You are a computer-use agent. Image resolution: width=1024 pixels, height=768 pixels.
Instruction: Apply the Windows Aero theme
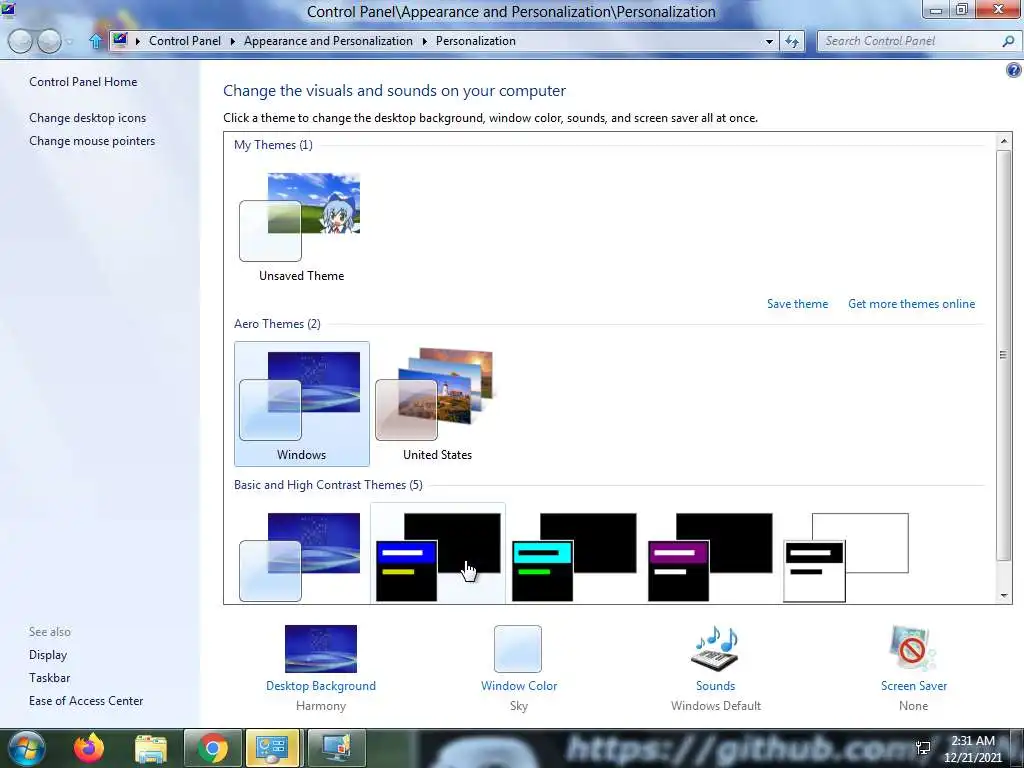pyautogui.click(x=302, y=404)
